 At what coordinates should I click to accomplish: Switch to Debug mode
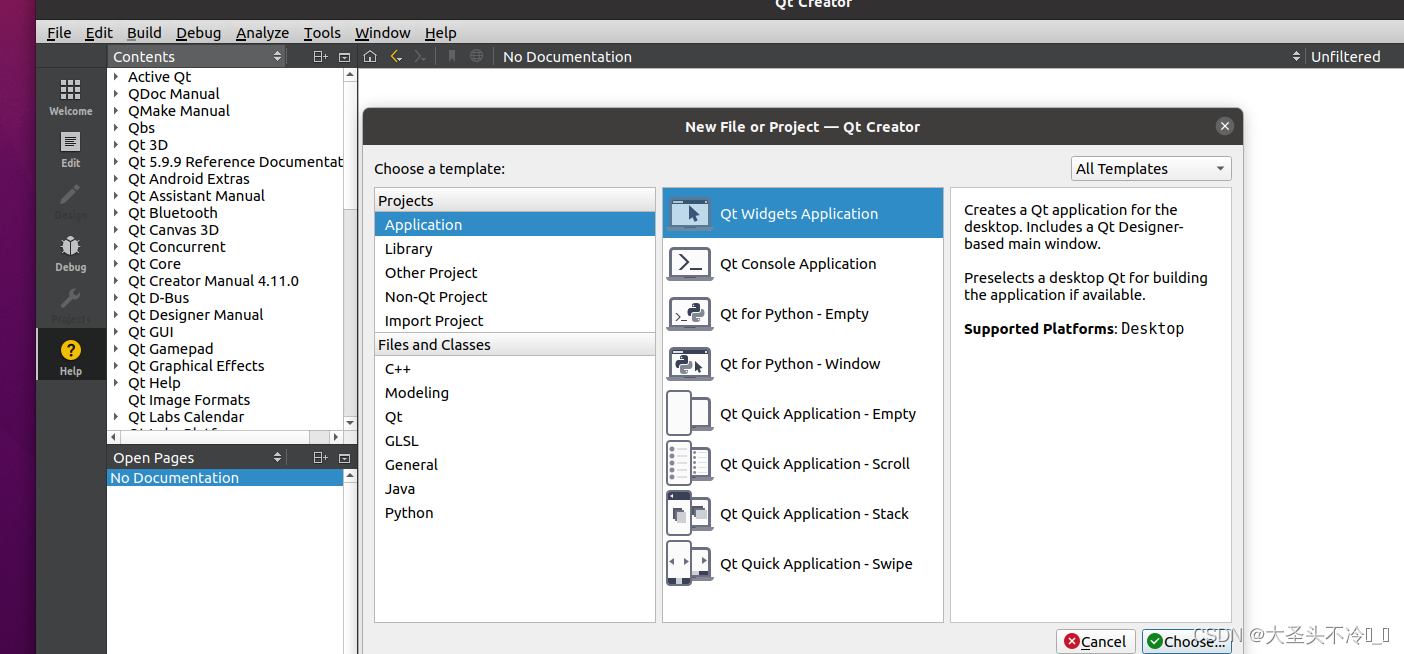click(x=70, y=254)
